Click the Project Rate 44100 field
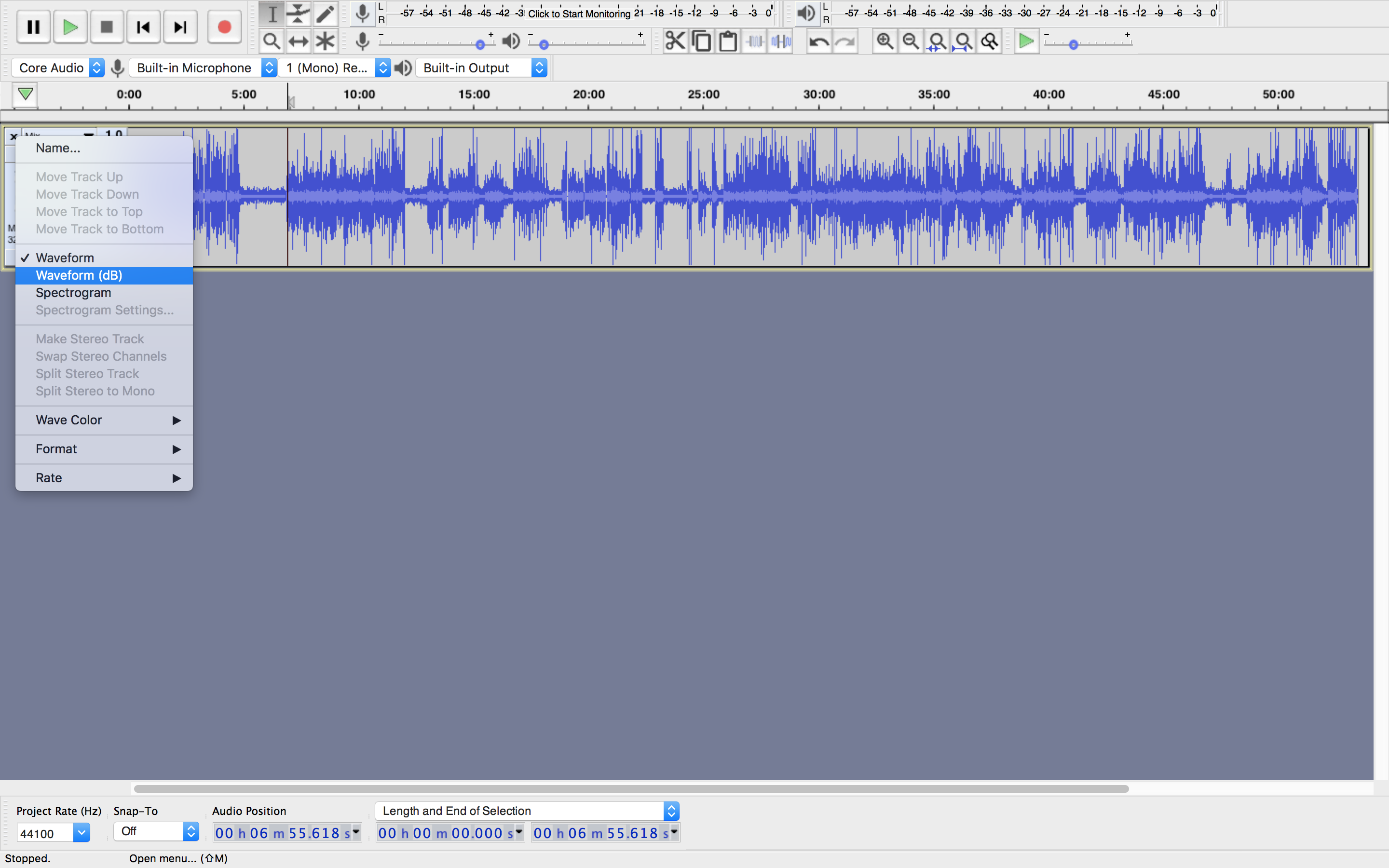This screenshot has width=1389, height=868. tap(45, 833)
